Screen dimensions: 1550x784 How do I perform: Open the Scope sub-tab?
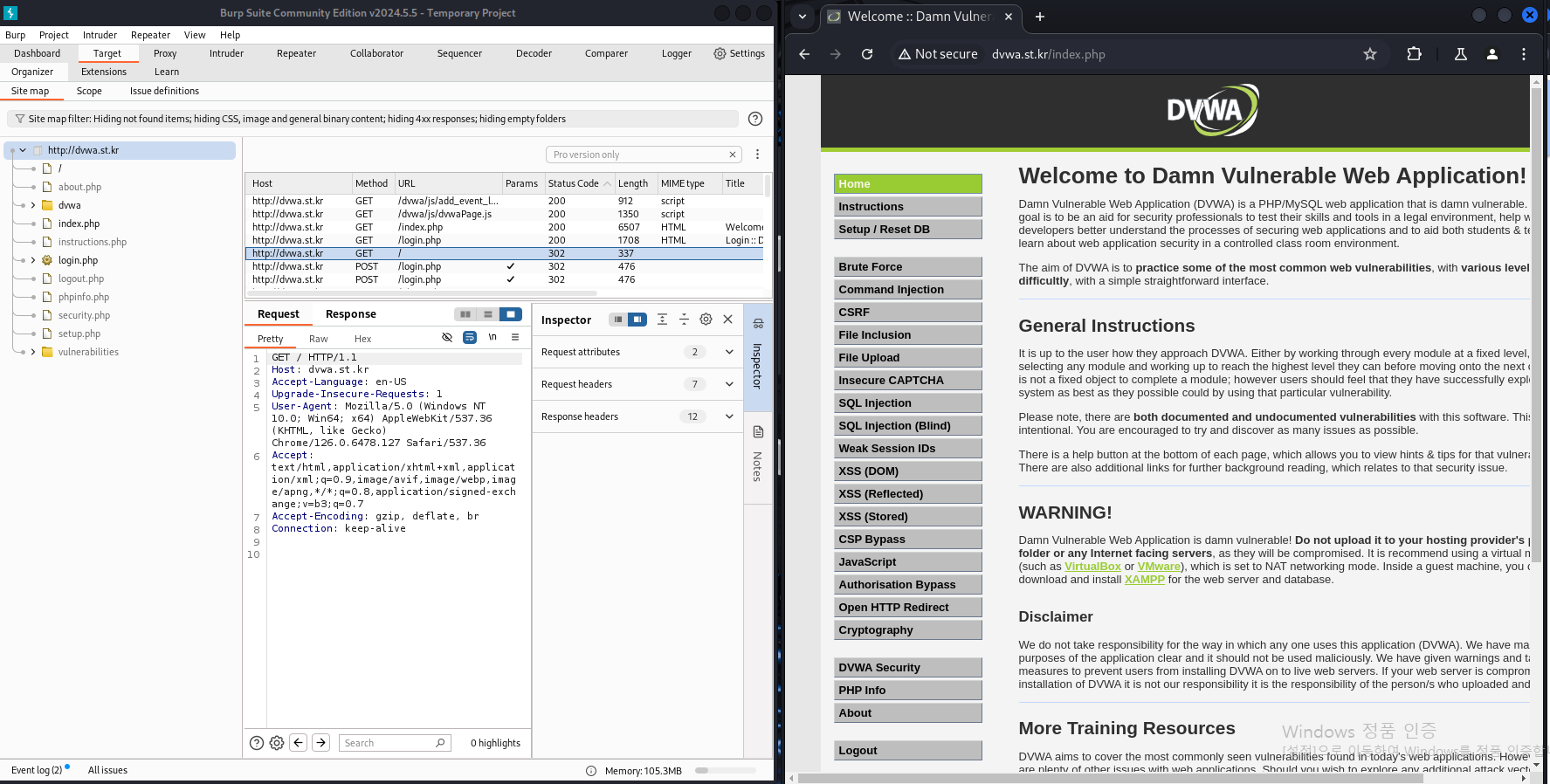(89, 91)
